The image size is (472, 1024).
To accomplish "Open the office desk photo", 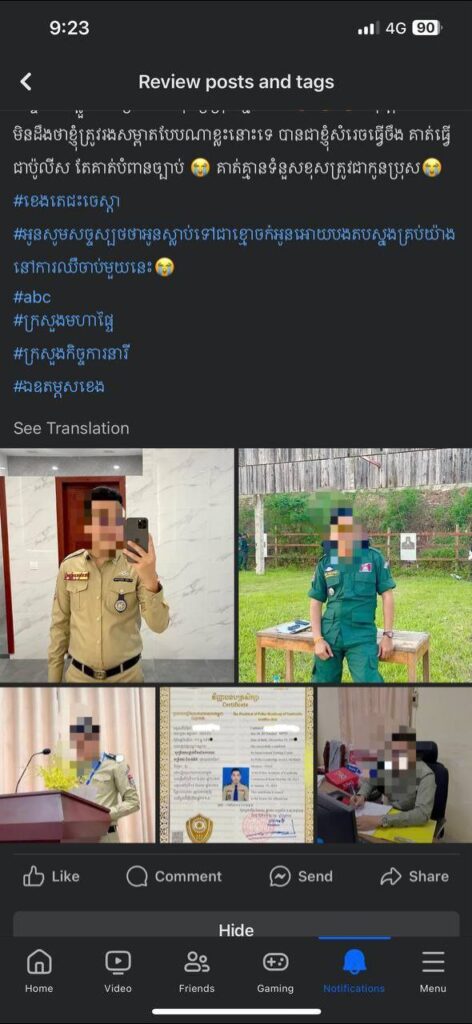I will (395, 765).
